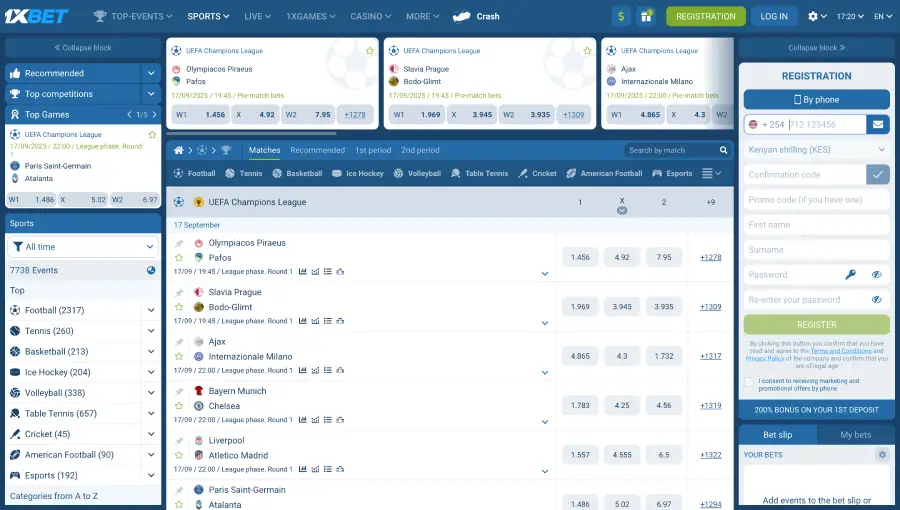Screen dimensions: 900x510
Task: Click the Promo code input field
Action: point(816,200)
